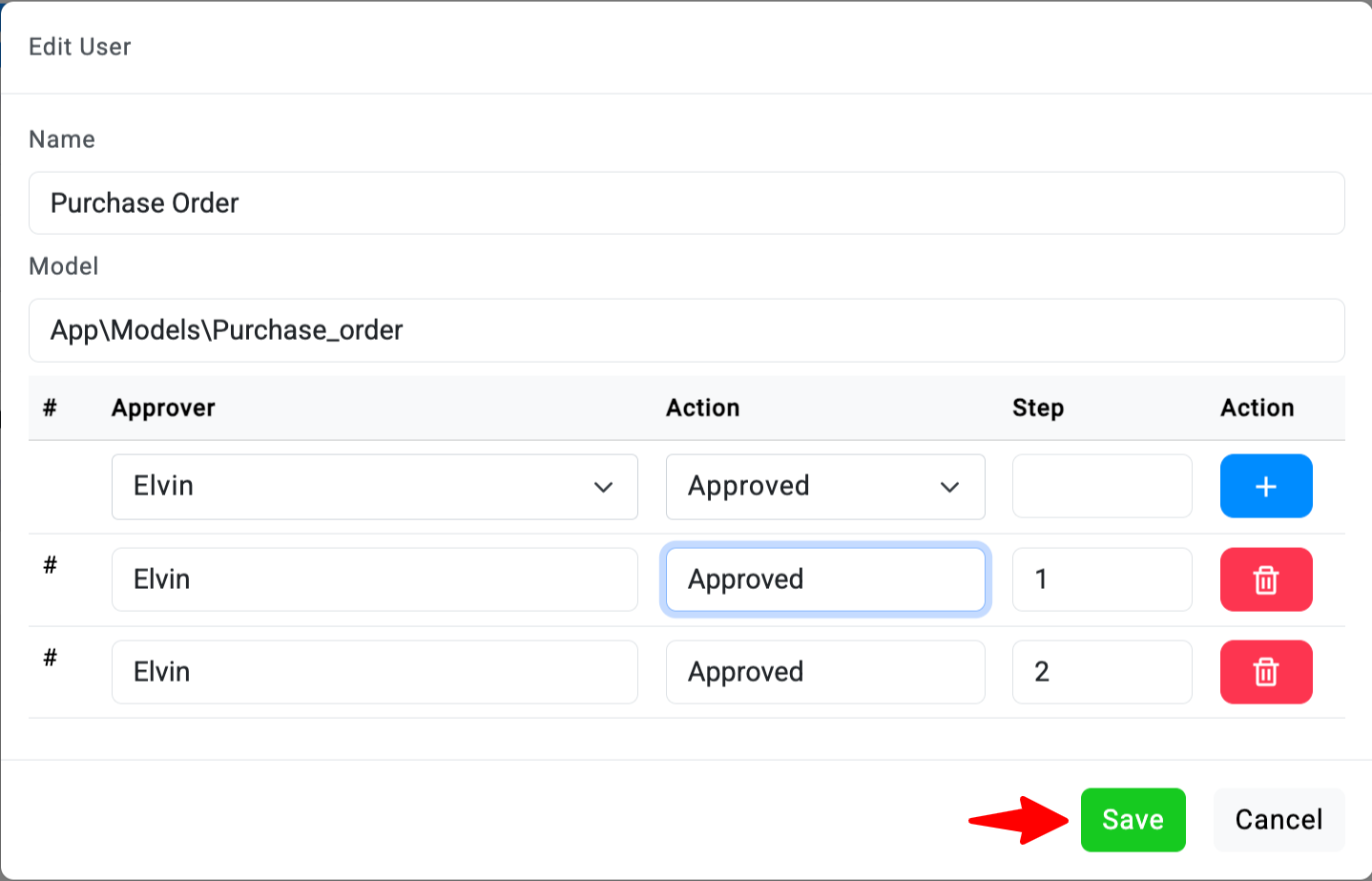Click the Model label above the second field
1372x881 pixels.
64,266
